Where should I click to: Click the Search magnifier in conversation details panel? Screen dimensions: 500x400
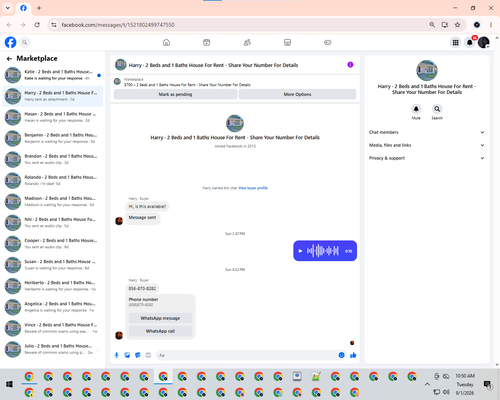(437, 109)
